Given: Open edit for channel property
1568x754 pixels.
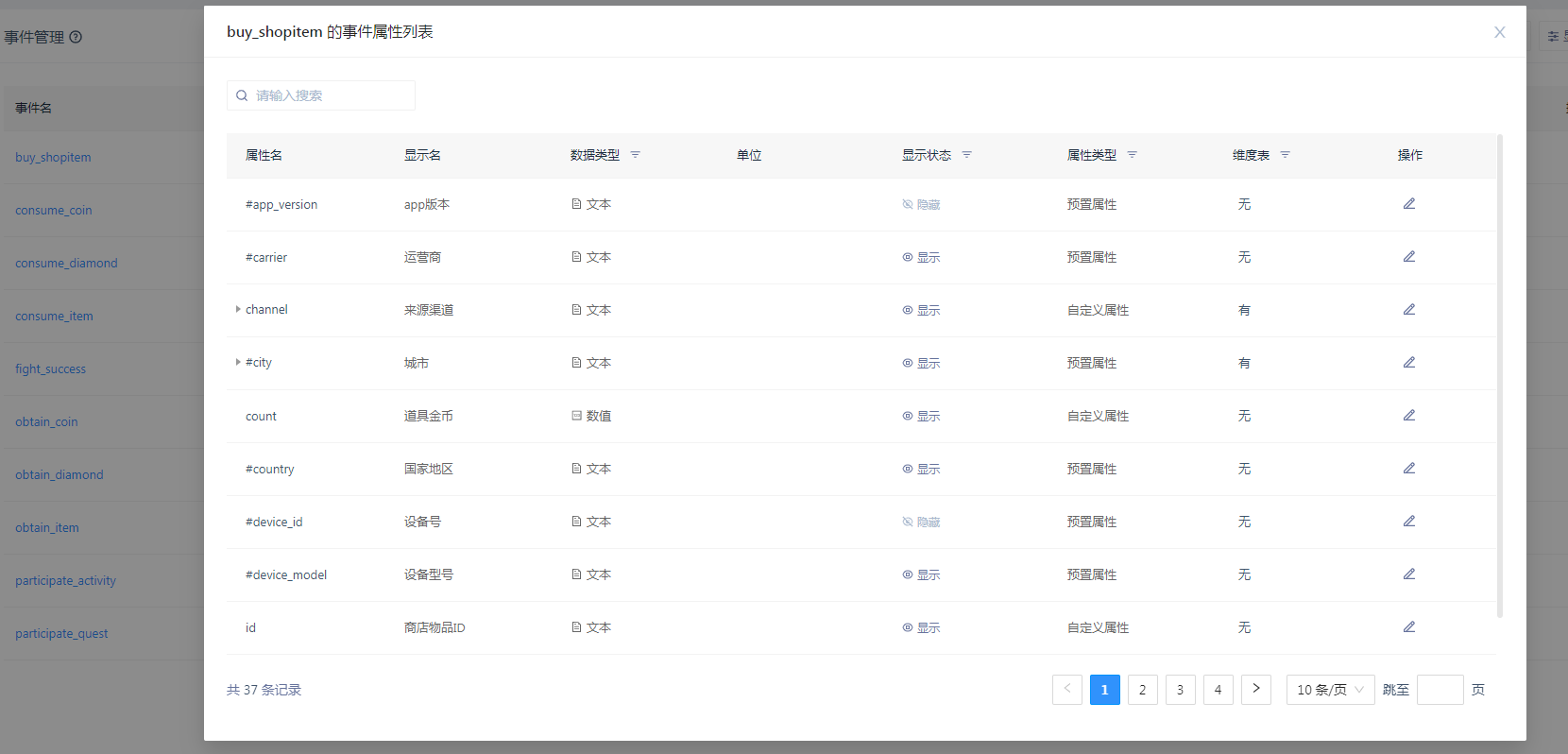Looking at the screenshot, I should coord(1408,310).
